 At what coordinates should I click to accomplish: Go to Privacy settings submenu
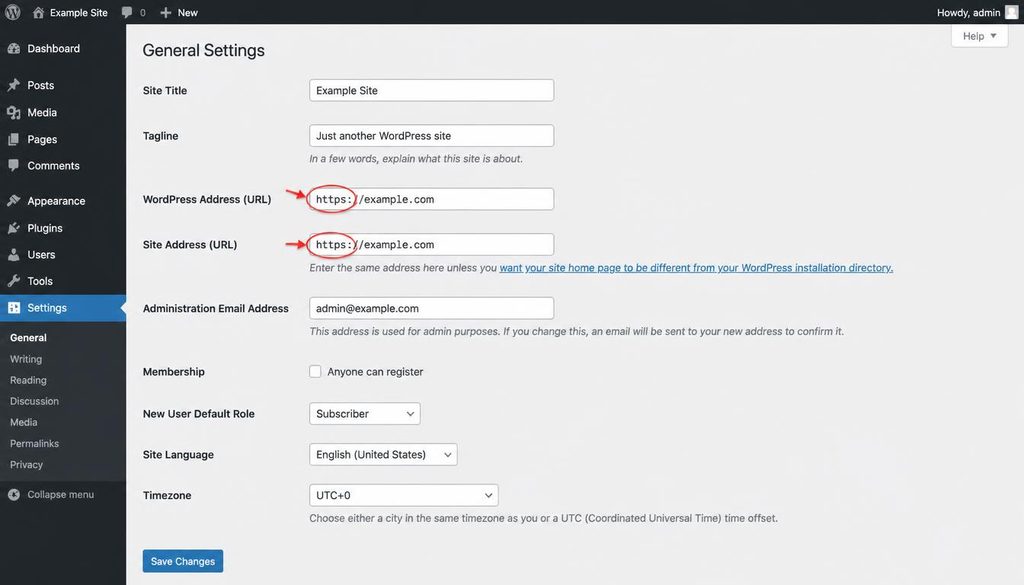[26, 464]
